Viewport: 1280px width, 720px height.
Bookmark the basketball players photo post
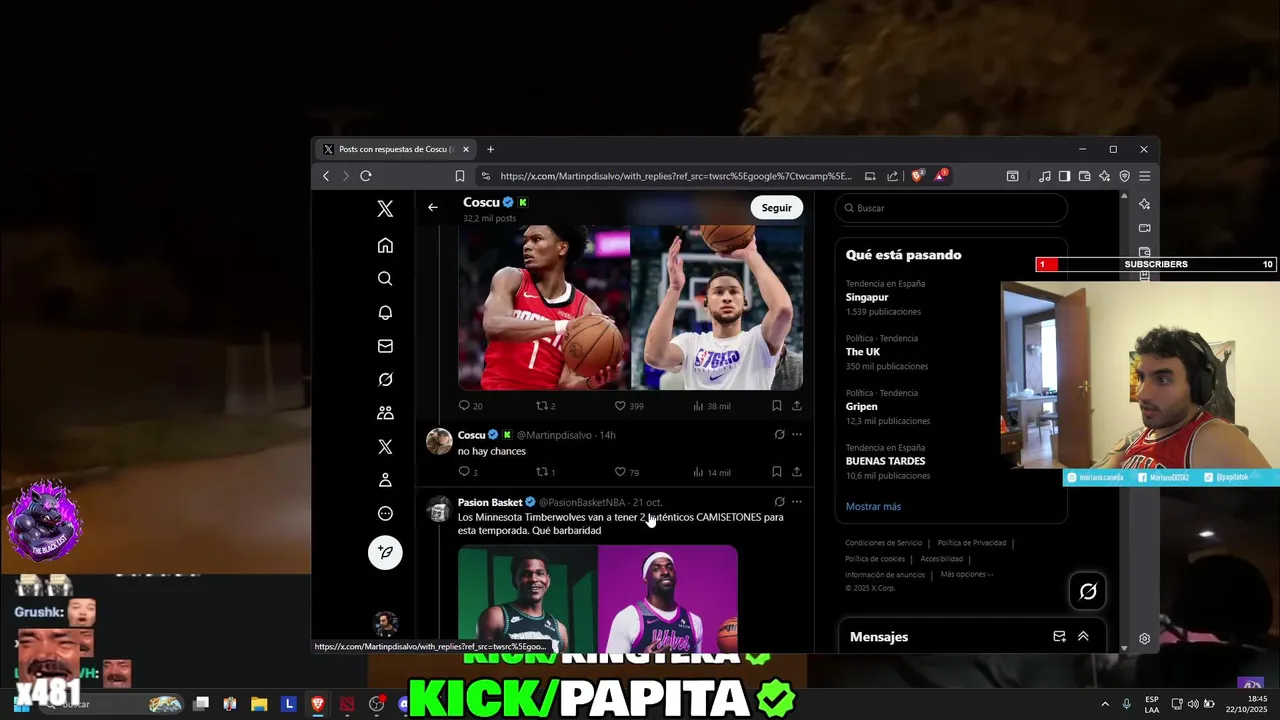click(x=776, y=406)
